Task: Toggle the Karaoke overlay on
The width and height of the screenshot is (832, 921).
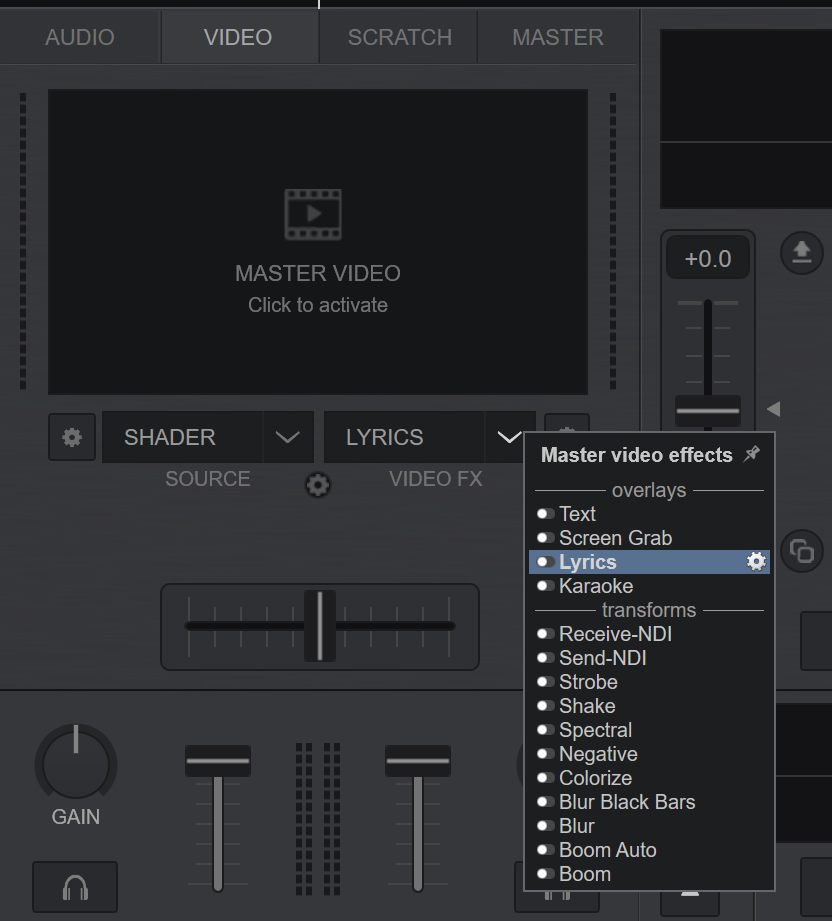Action: click(x=546, y=586)
